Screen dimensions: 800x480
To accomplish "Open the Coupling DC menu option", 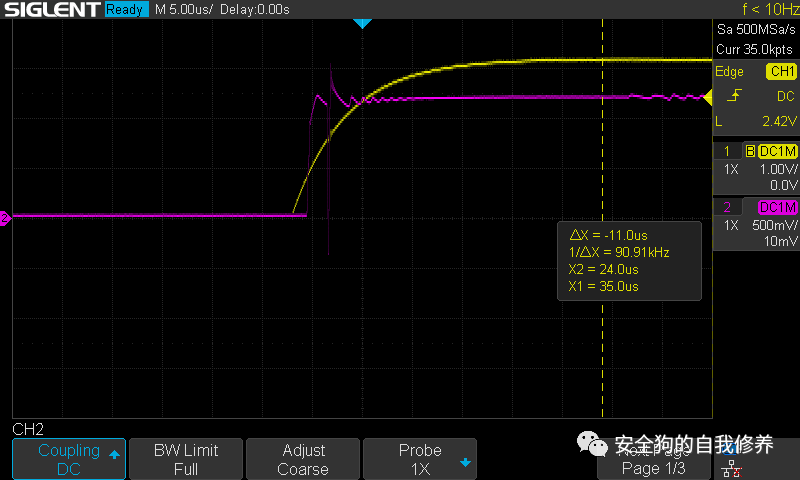I will coord(69,459).
